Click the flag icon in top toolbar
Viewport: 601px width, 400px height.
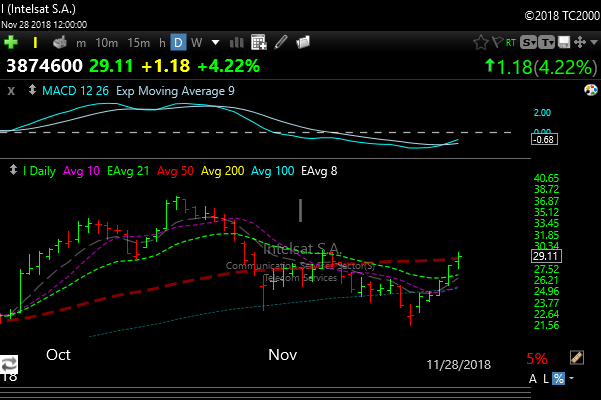click(497, 42)
